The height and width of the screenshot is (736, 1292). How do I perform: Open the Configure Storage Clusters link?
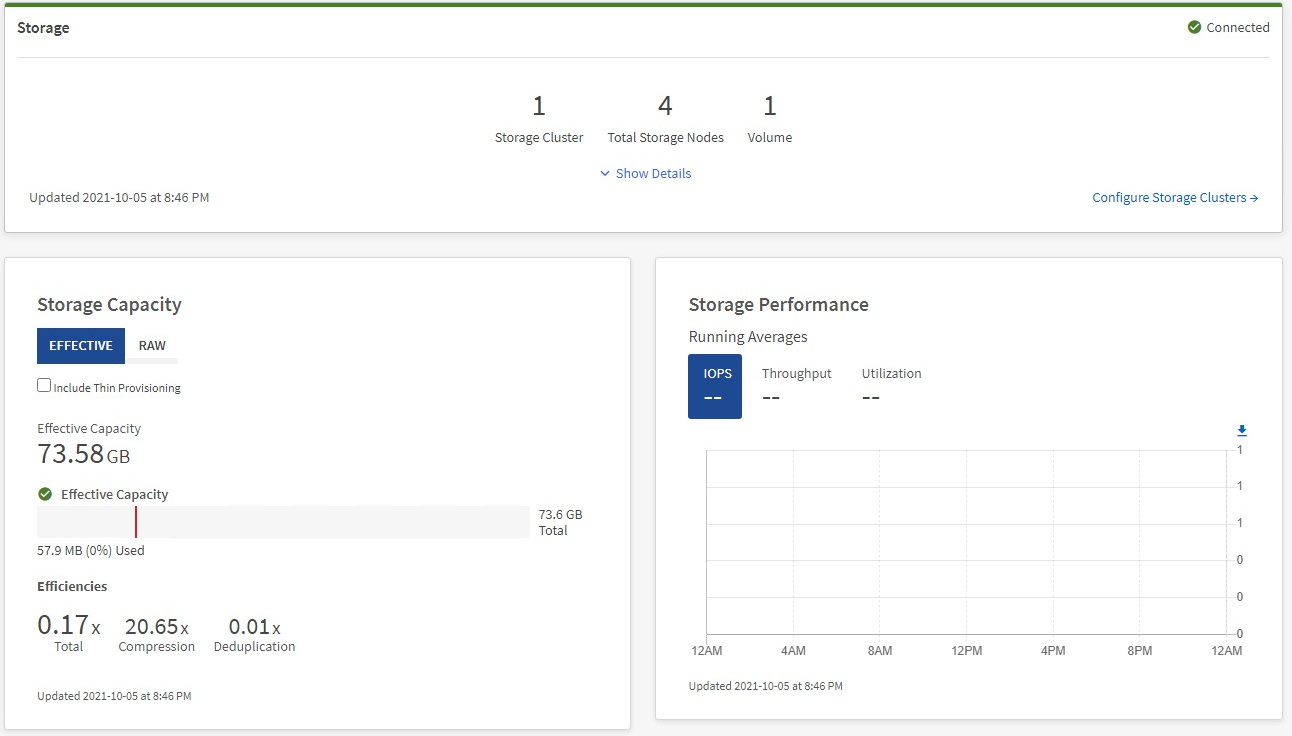(1174, 198)
